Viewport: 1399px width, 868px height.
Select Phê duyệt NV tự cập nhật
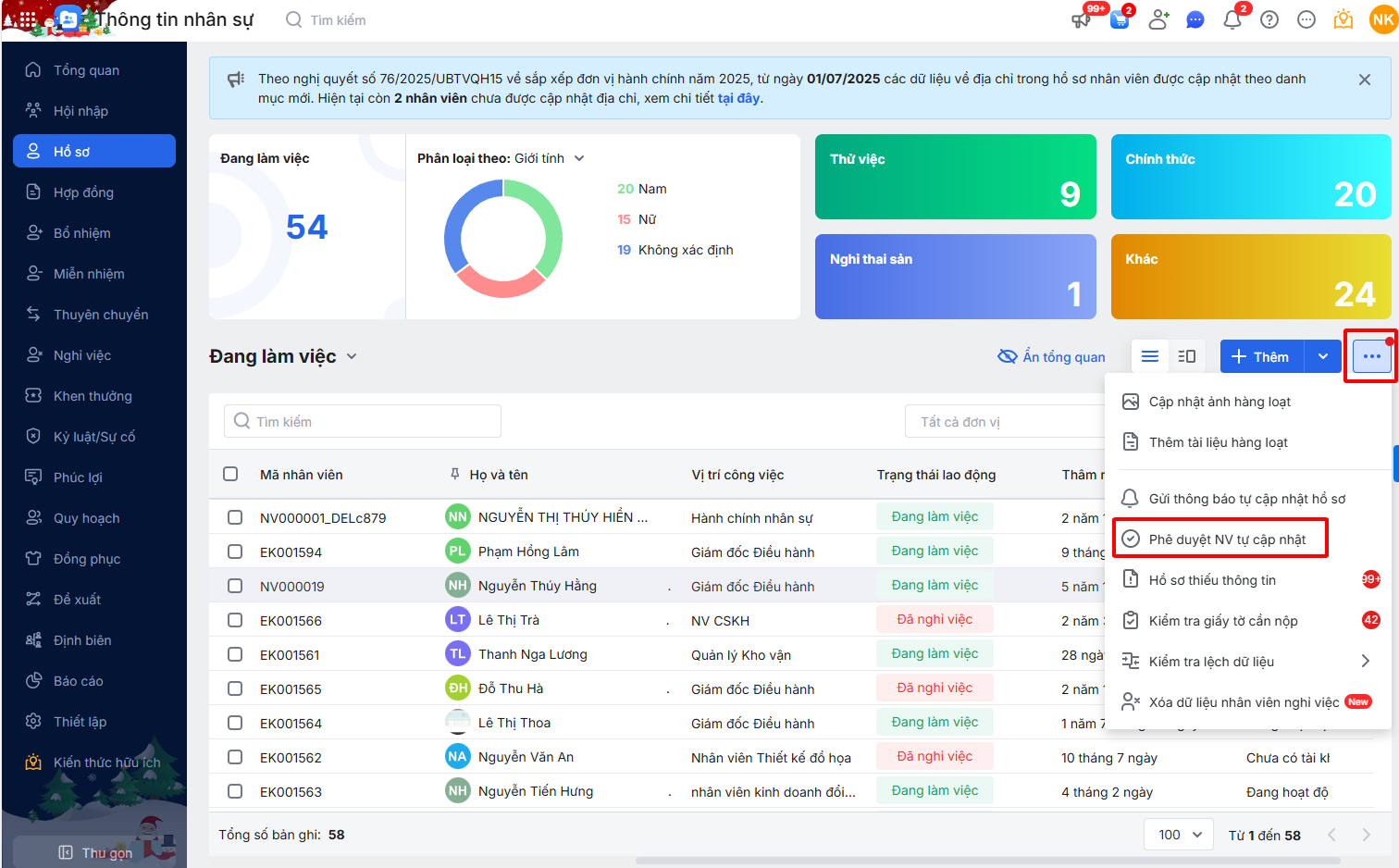click(1226, 539)
